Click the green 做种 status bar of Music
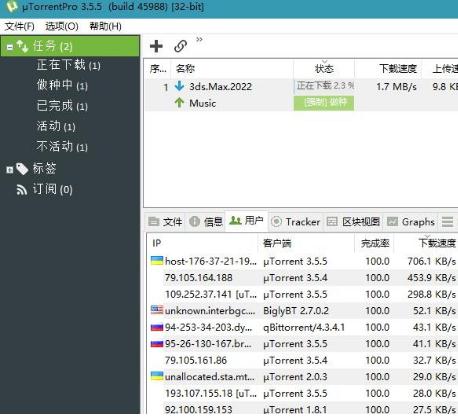The image size is (458, 417). point(324,103)
